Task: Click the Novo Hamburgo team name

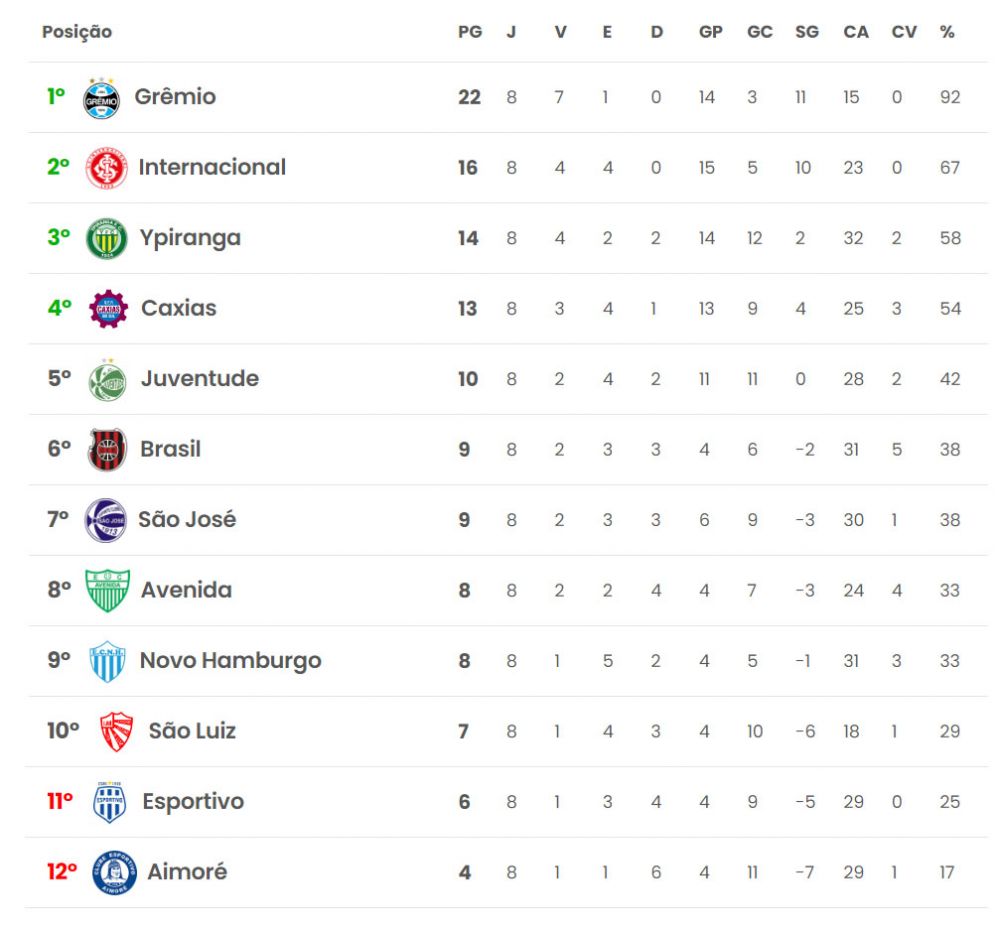Action: click(231, 661)
